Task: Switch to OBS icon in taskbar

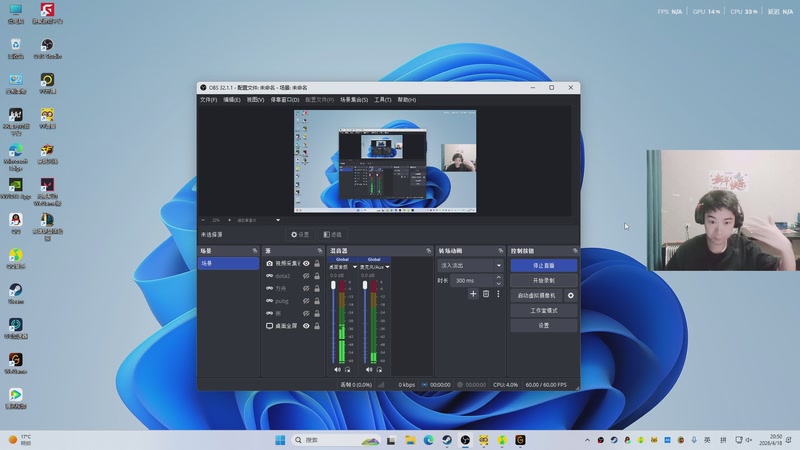Action: coord(465,440)
